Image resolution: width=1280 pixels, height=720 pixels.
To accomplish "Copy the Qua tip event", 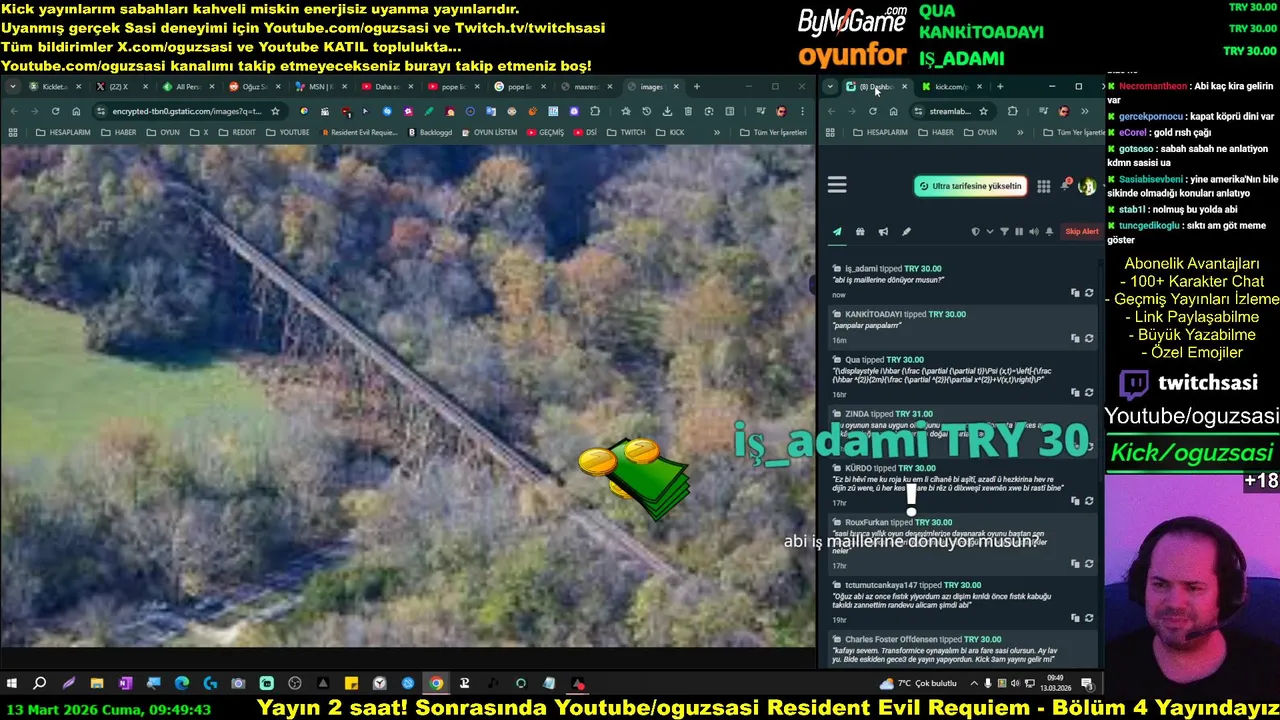I will click(1075, 392).
